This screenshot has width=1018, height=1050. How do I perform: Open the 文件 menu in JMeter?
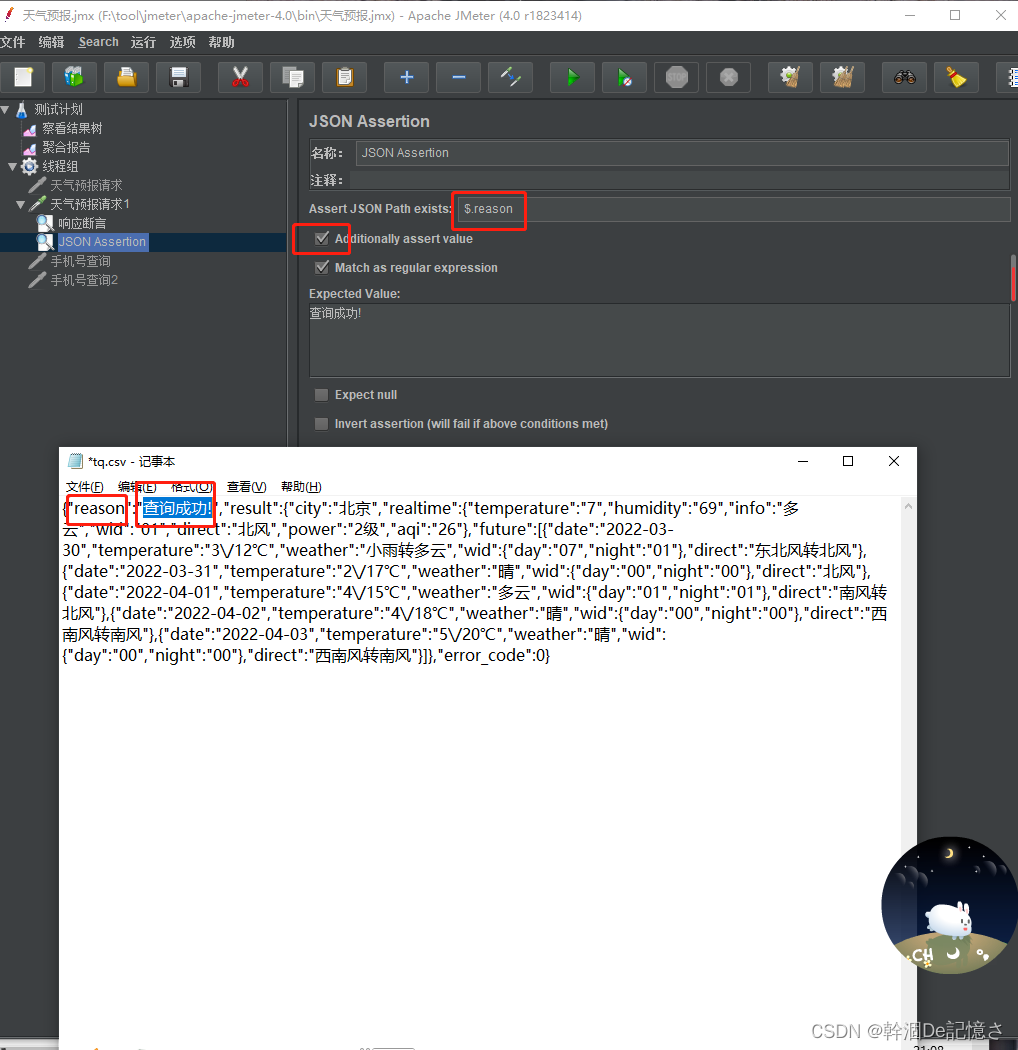click(13, 42)
